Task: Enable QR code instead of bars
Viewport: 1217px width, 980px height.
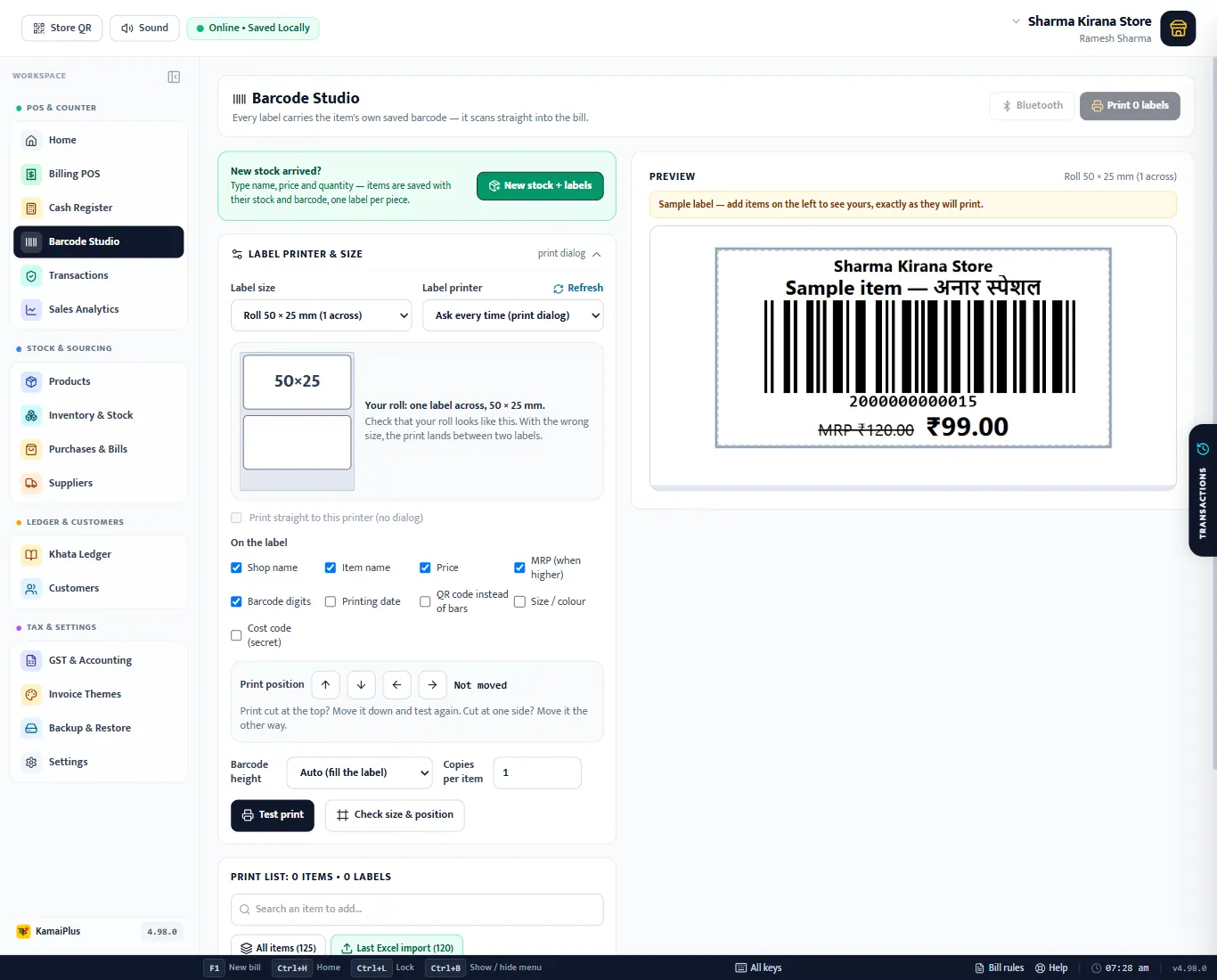Action: 425,601
